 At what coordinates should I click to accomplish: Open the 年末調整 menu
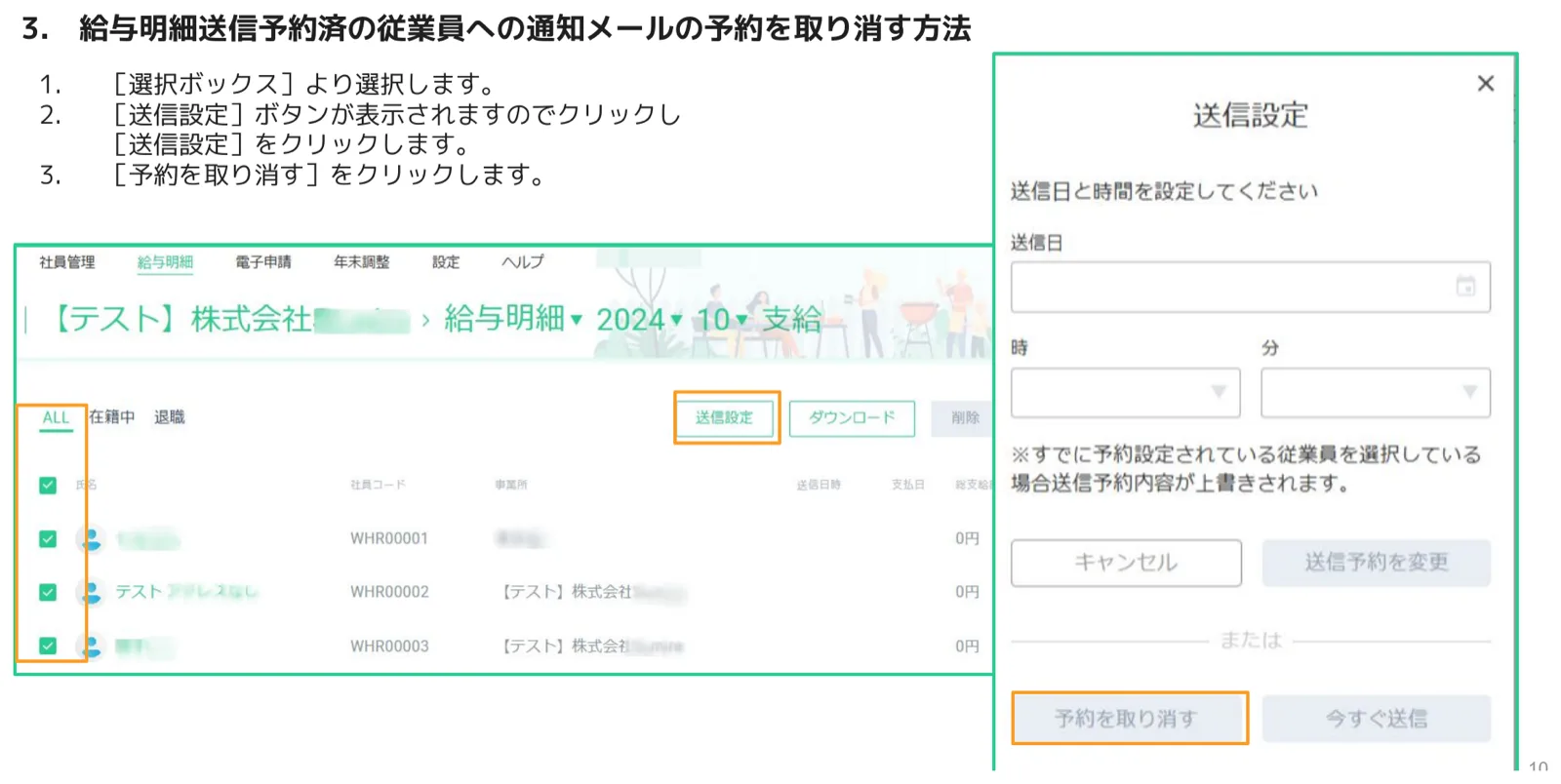point(362,262)
